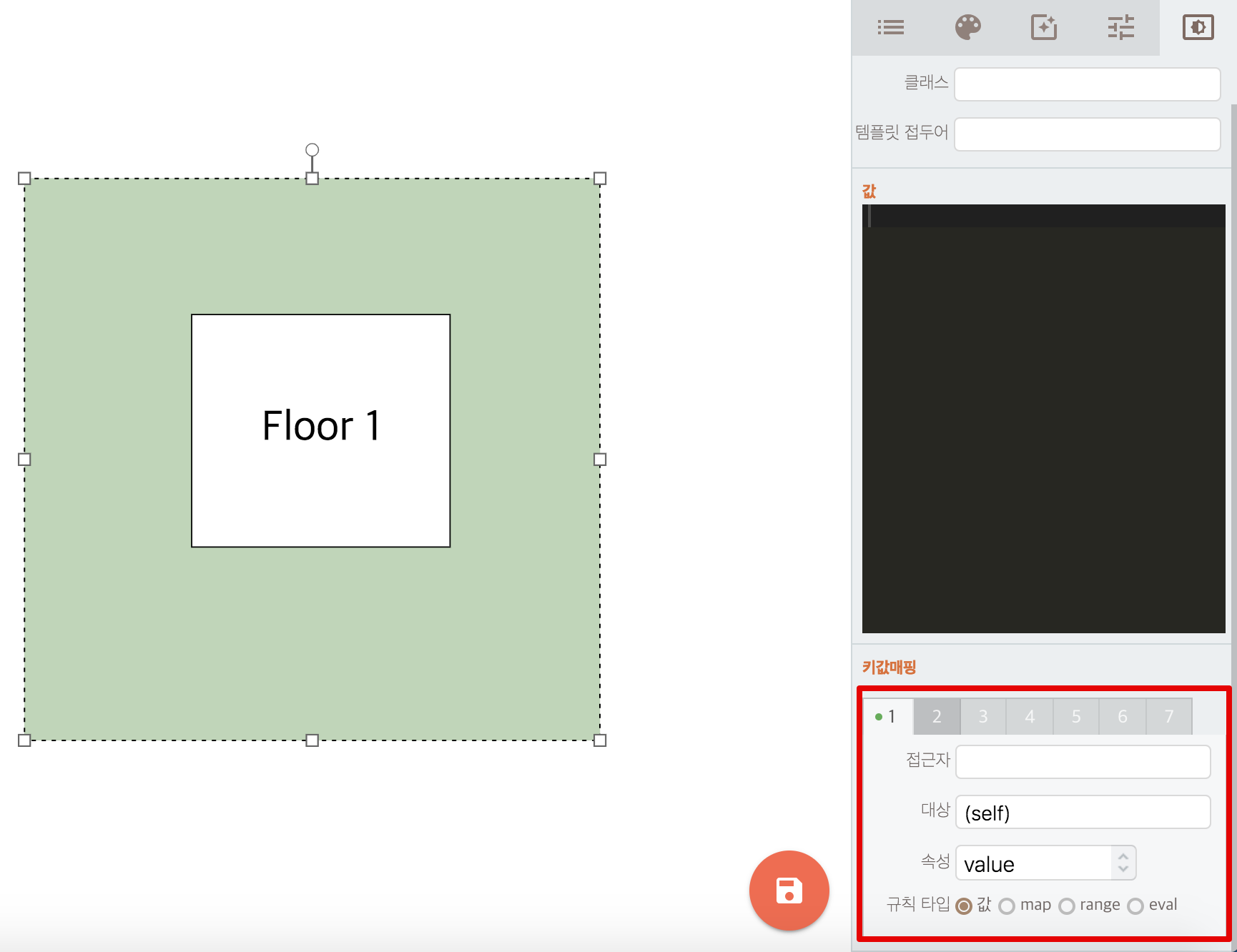Image resolution: width=1237 pixels, height=952 pixels.
Task: Select key mapping tab 4
Action: pos(1030,716)
